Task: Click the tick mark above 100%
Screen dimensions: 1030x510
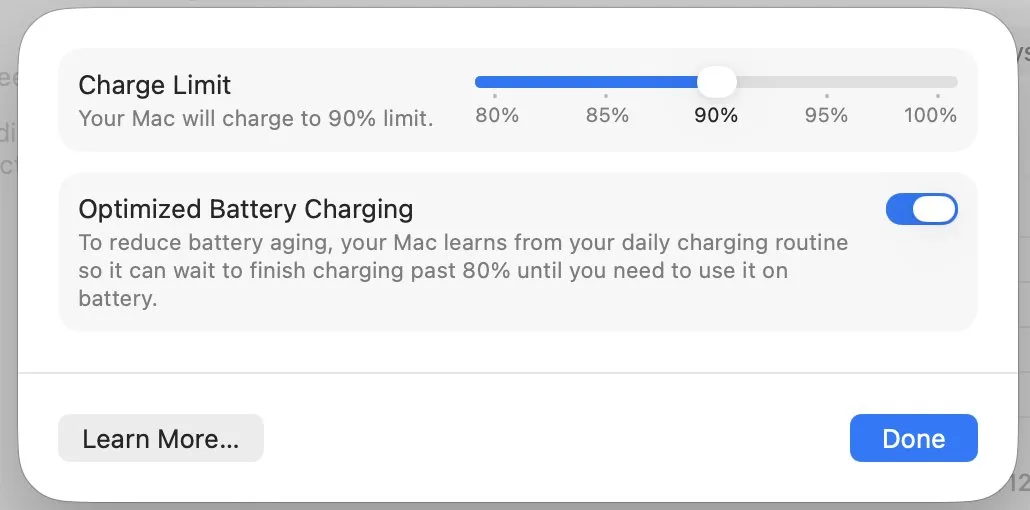Action: [x=937, y=97]
